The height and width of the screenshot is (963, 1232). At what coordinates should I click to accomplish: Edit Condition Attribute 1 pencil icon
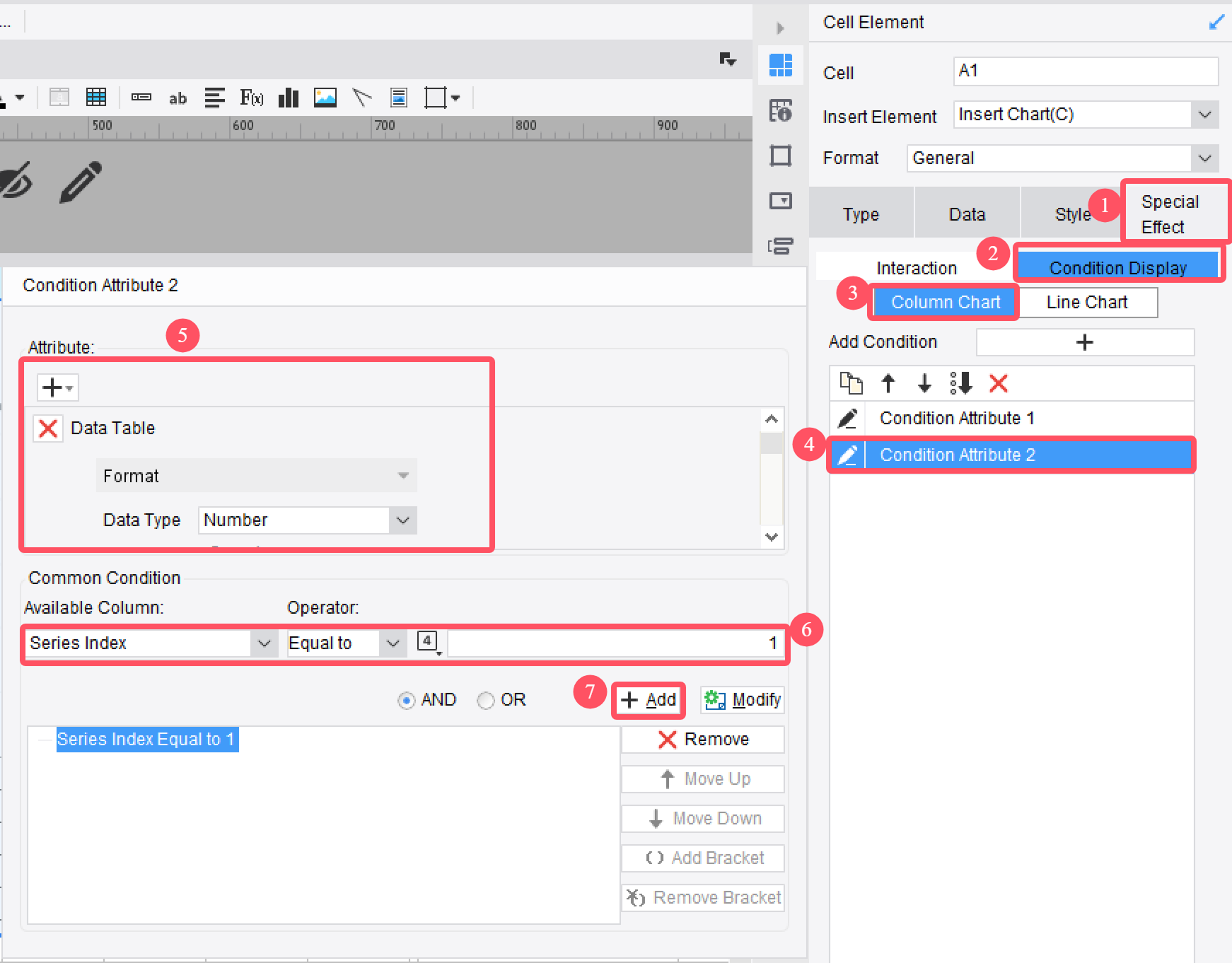(848, 419)
